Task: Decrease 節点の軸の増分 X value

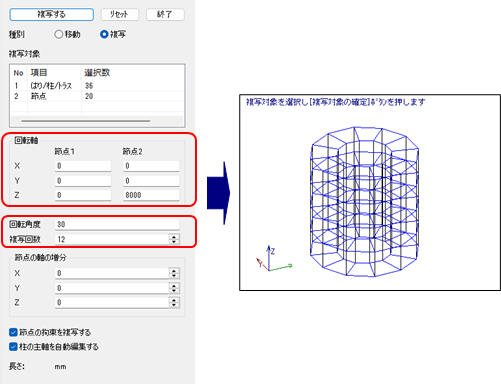Action: click(x=174, y=276)
